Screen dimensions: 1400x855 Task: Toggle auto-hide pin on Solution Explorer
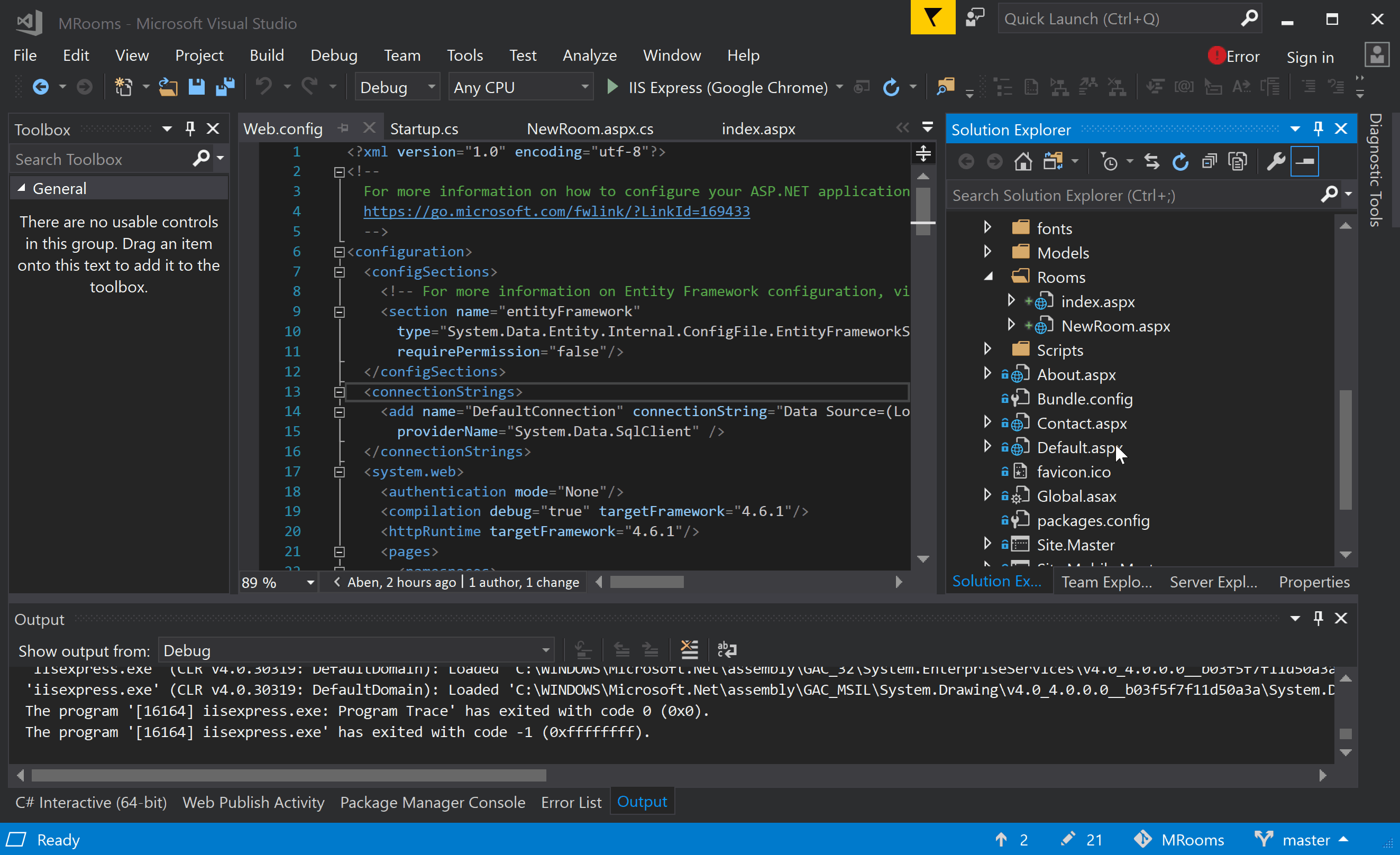click(x=1318, y=129)
